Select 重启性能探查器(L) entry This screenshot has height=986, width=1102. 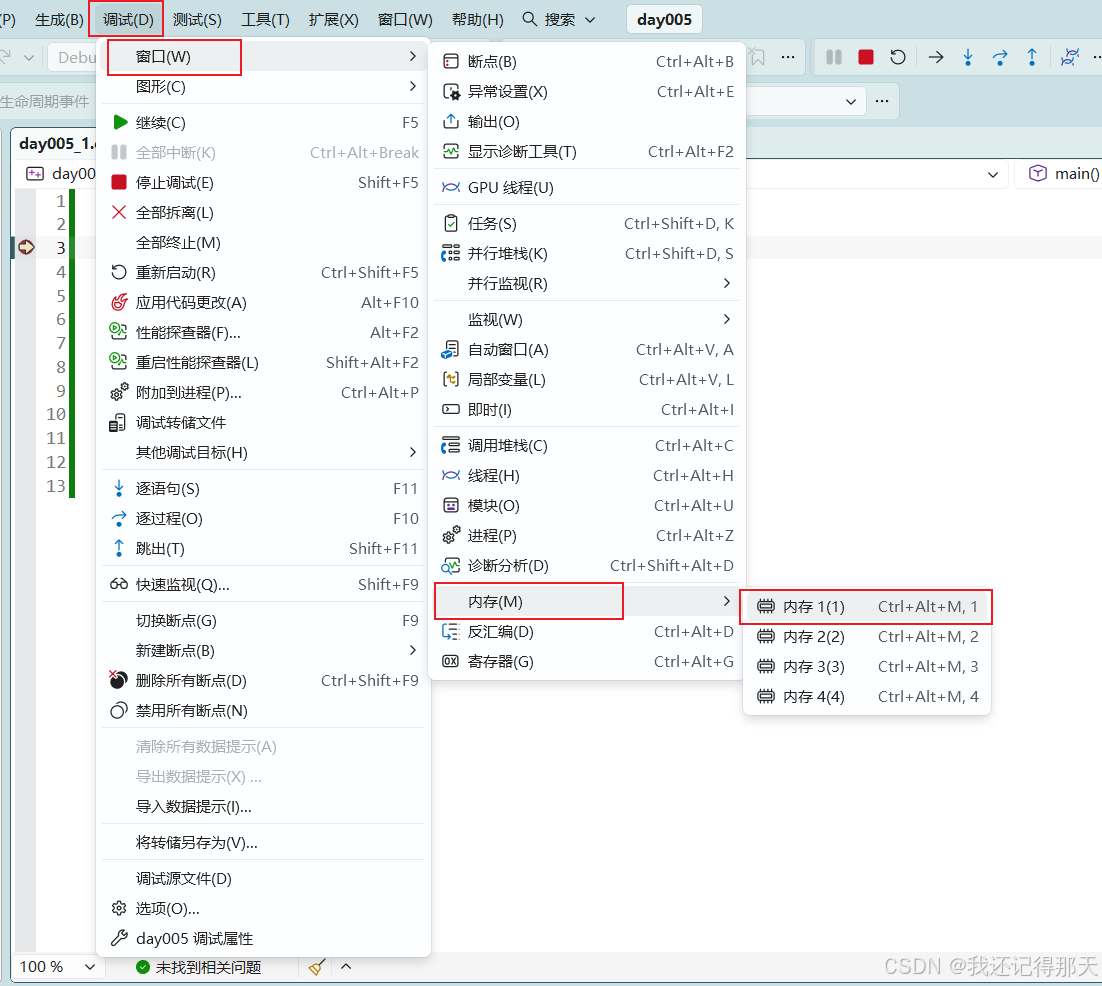pos(264,363)
